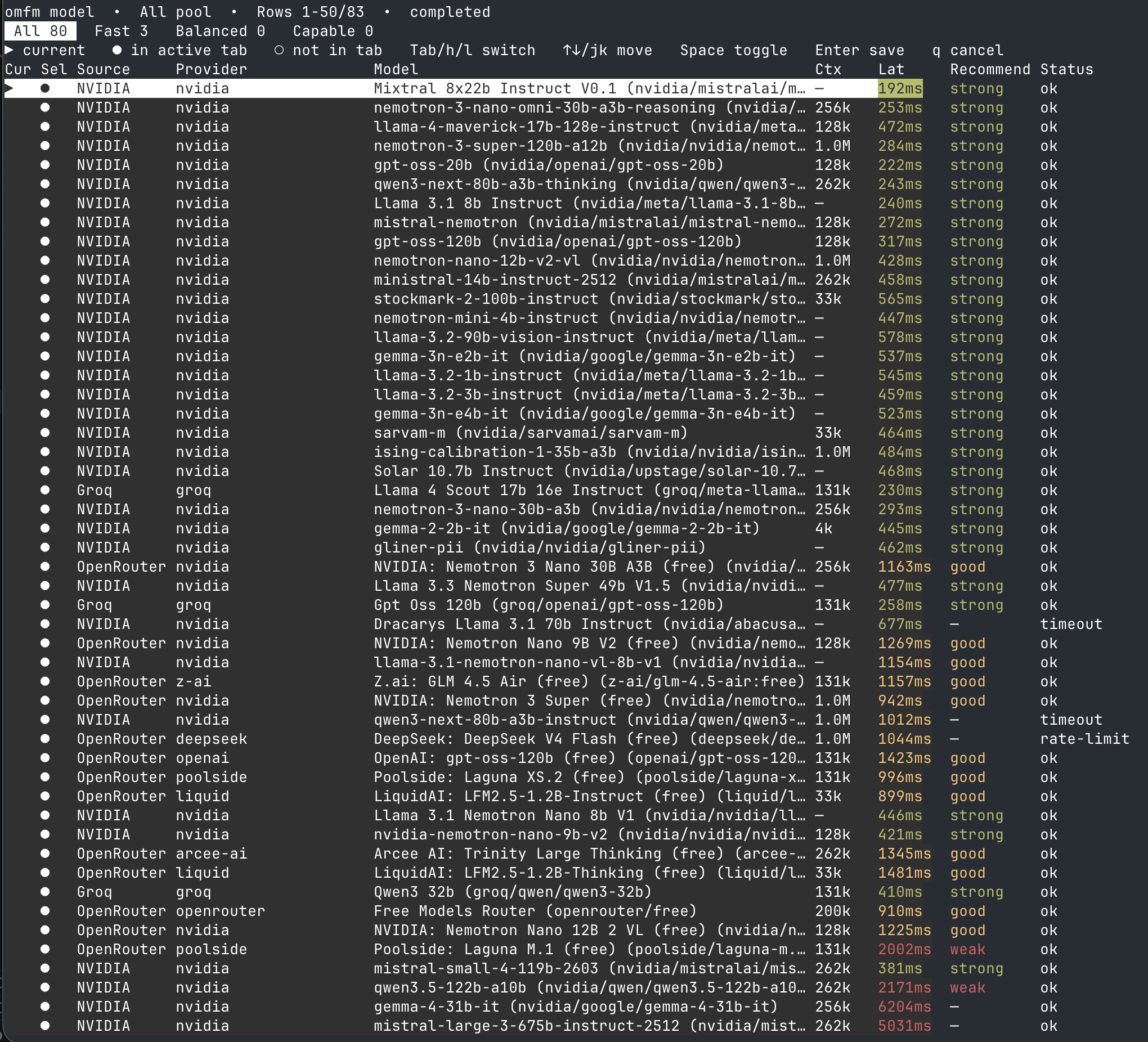
Task: Click the hollow circle in 'not in tab' legend
Action: point(279,50)
